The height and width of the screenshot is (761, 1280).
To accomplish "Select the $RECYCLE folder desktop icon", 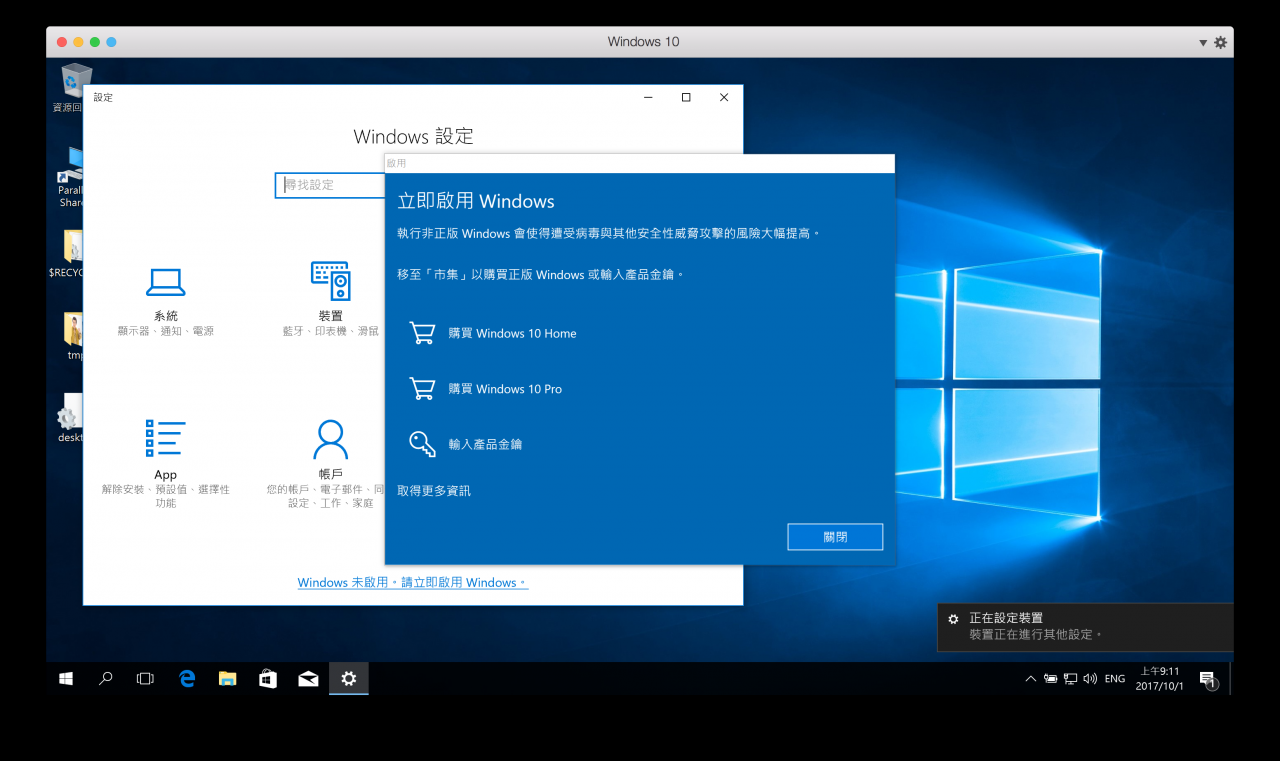I will 68,254.
